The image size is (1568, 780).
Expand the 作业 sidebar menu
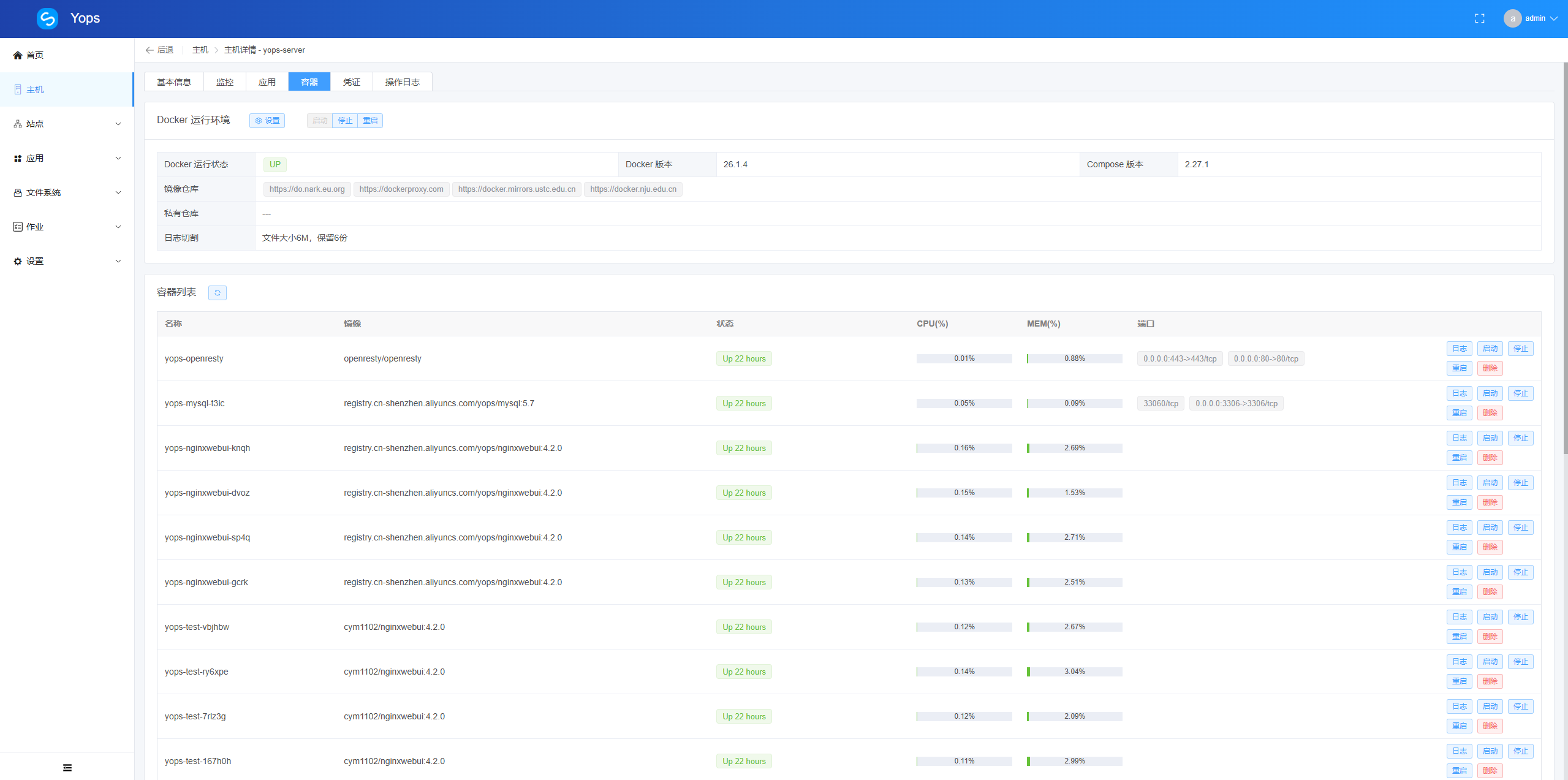click(x=118, y=227)
